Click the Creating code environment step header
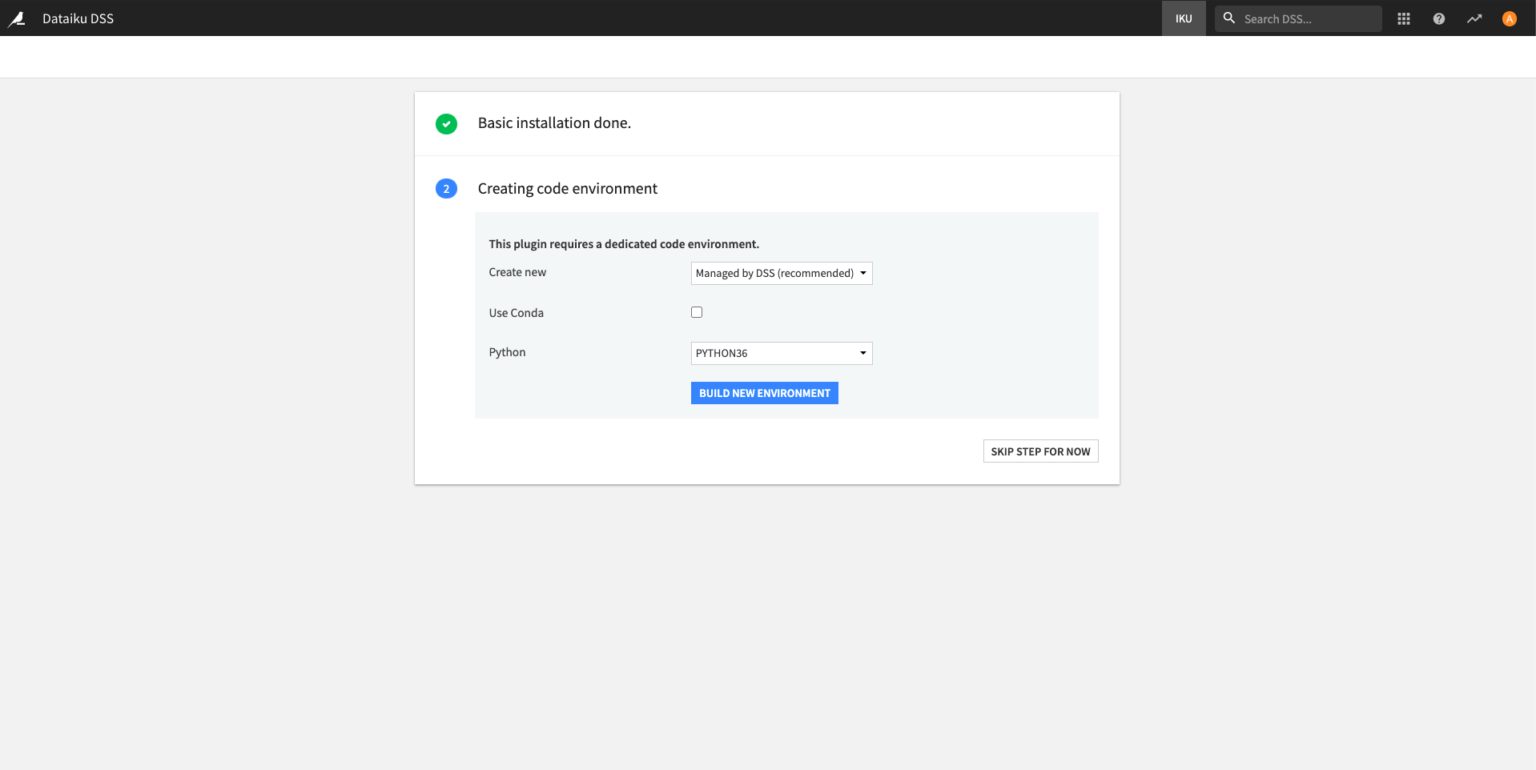This screenshot has width=1536, height=770. [x=567, y=188]
